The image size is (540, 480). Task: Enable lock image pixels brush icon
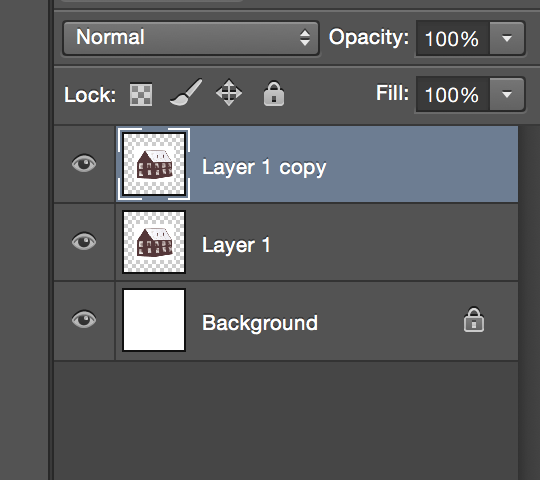click(186, 92)
